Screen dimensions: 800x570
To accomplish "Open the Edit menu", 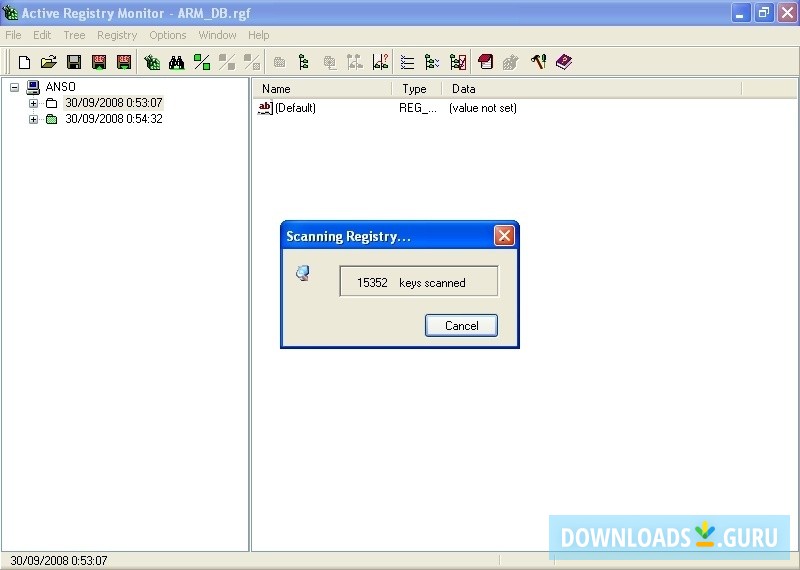I will click(42, 35).
